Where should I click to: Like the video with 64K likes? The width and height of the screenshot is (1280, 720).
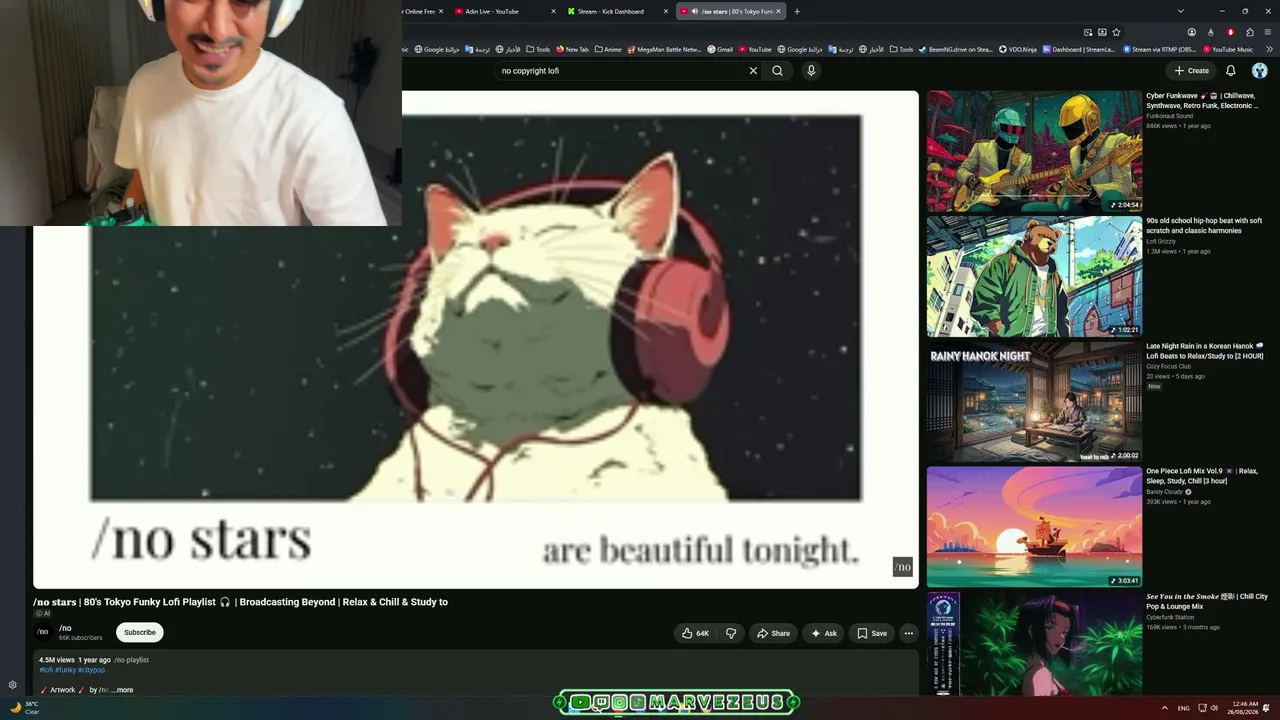coord(696,633)
